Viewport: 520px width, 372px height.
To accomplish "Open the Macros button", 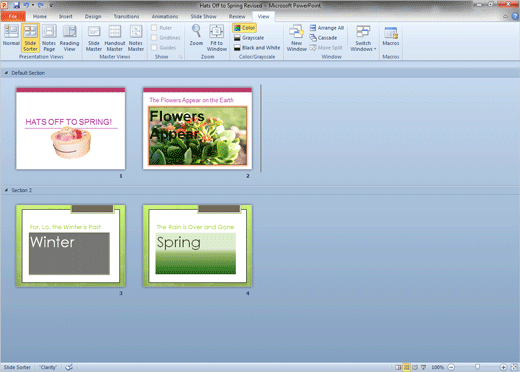I will point(391,36).
